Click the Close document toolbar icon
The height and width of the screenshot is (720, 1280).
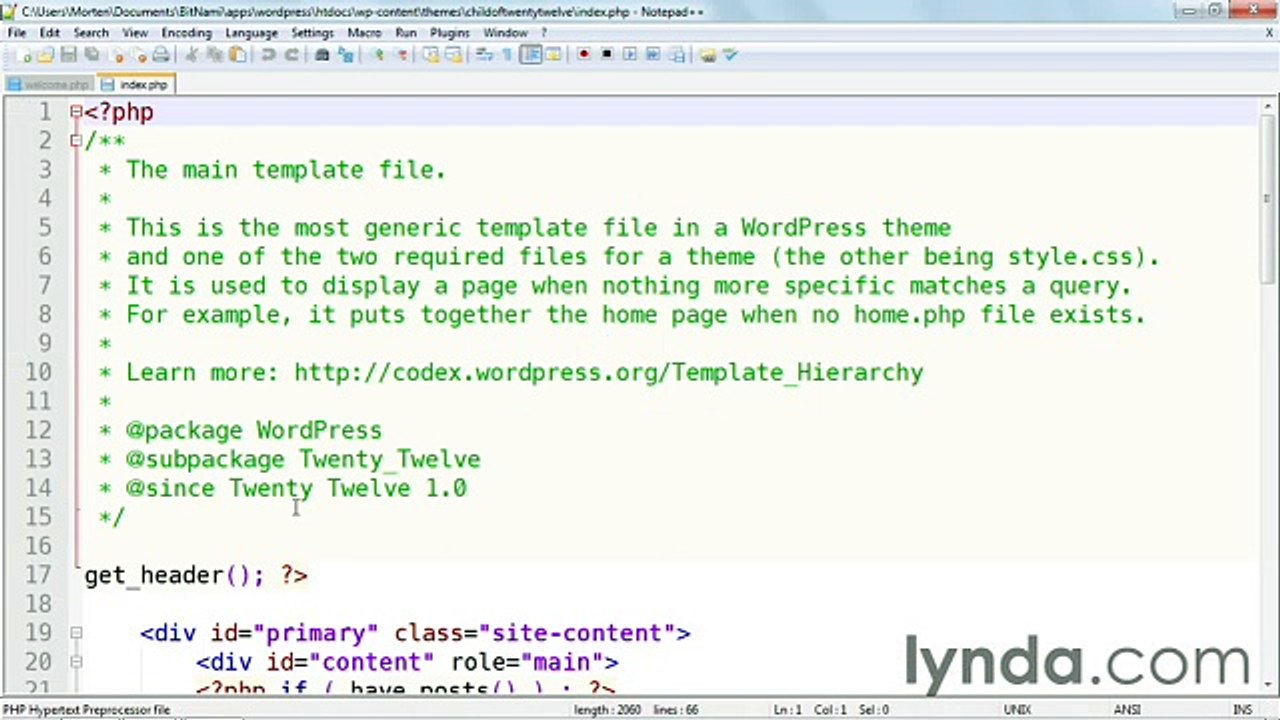click(117, 55)
